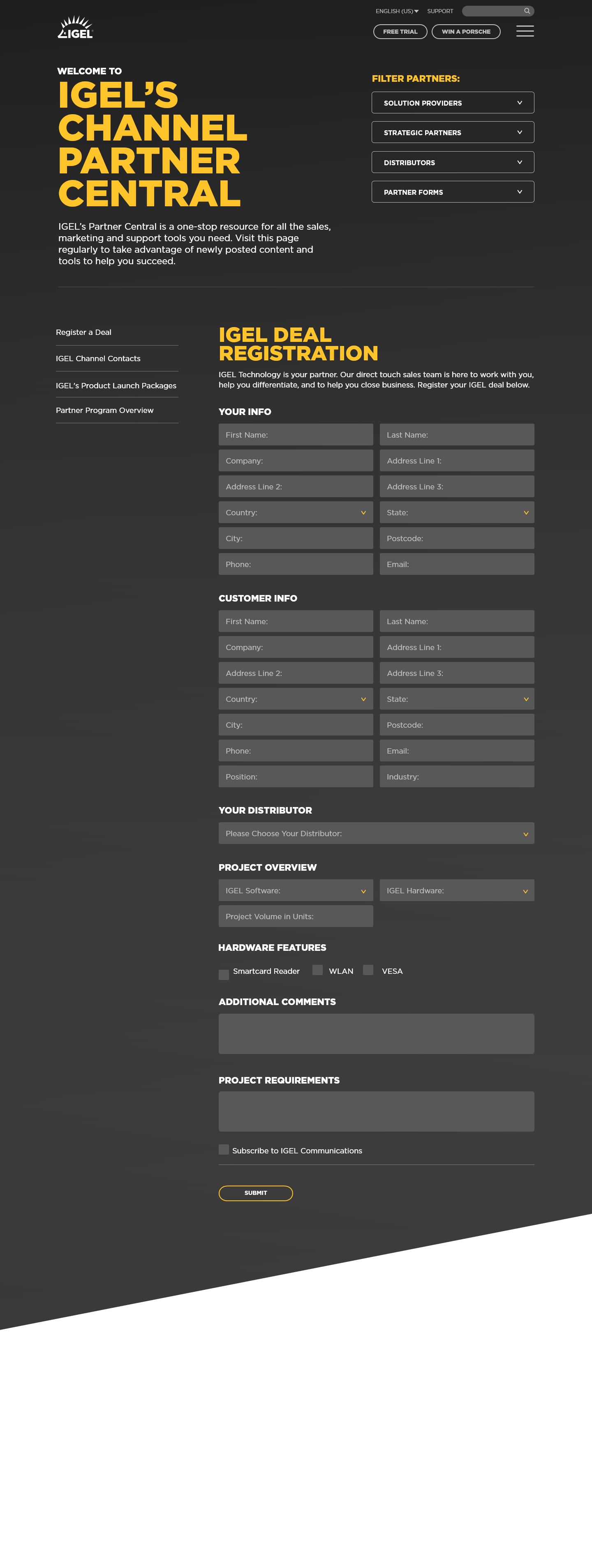
Task: Open Partner Program Overview
Action: [105, 410]
